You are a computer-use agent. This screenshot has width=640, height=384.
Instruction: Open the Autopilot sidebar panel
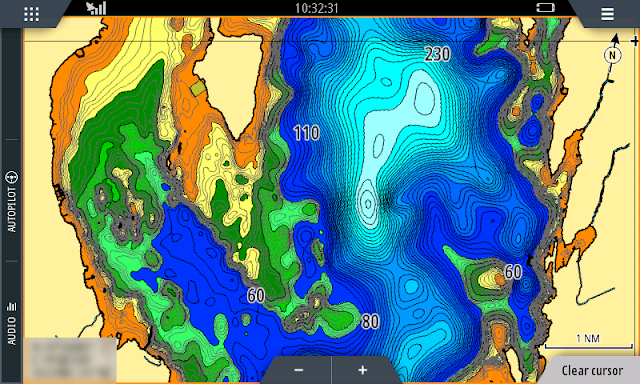click(11, 201)
